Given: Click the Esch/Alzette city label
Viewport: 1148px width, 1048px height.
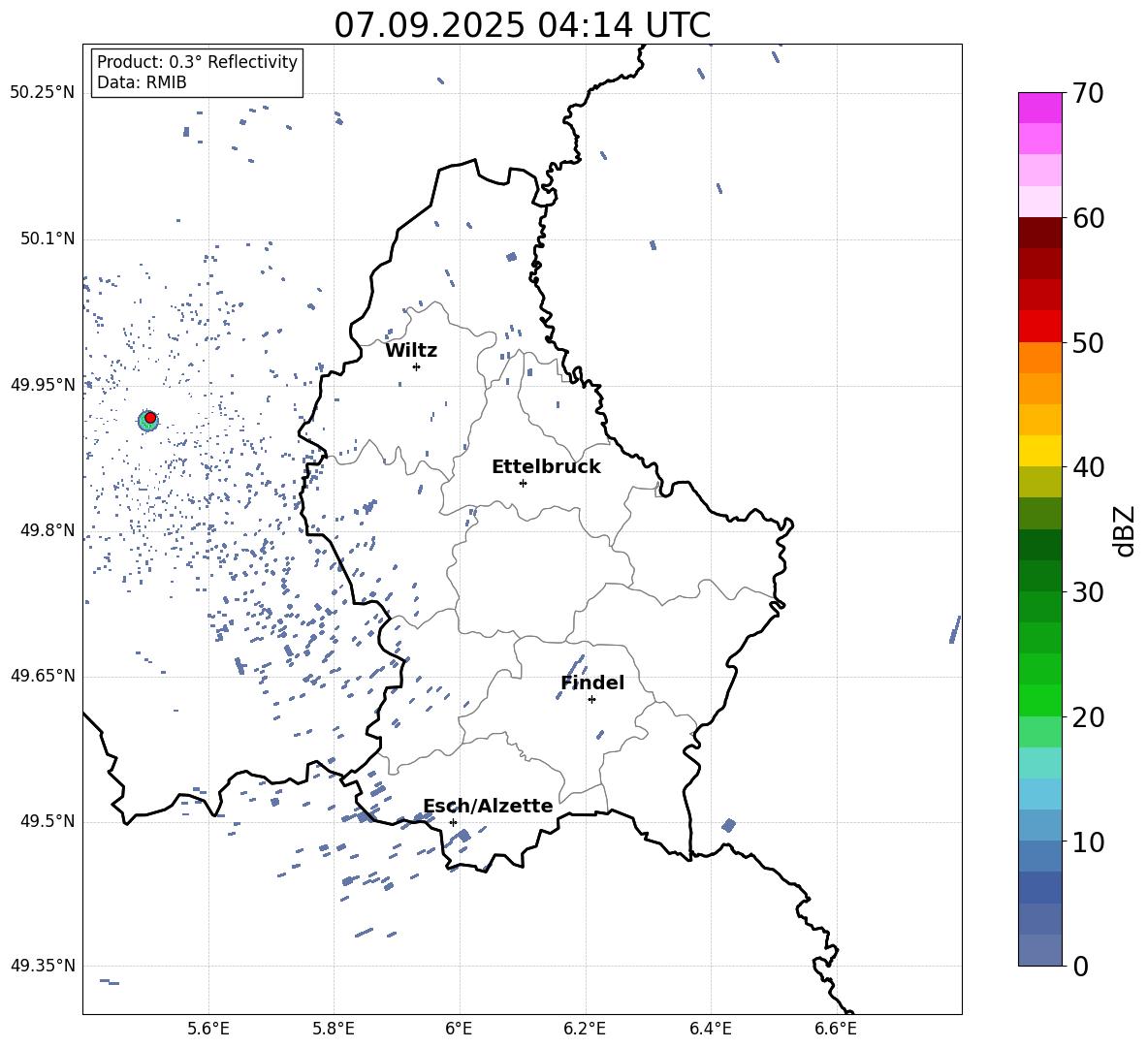Looking at the screenshot, I should point(489,806).
